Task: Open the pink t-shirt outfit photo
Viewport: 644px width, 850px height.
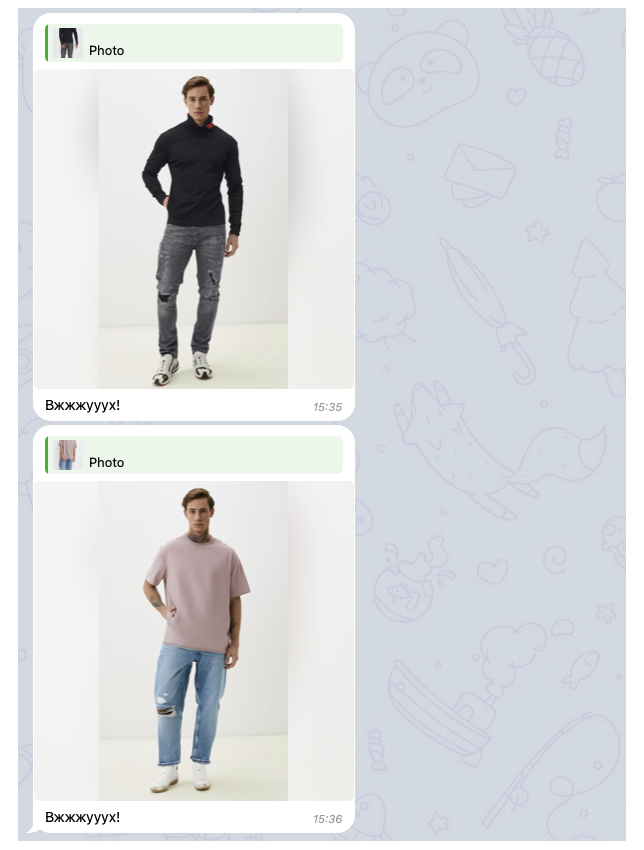Action: (x=194, y=641)
